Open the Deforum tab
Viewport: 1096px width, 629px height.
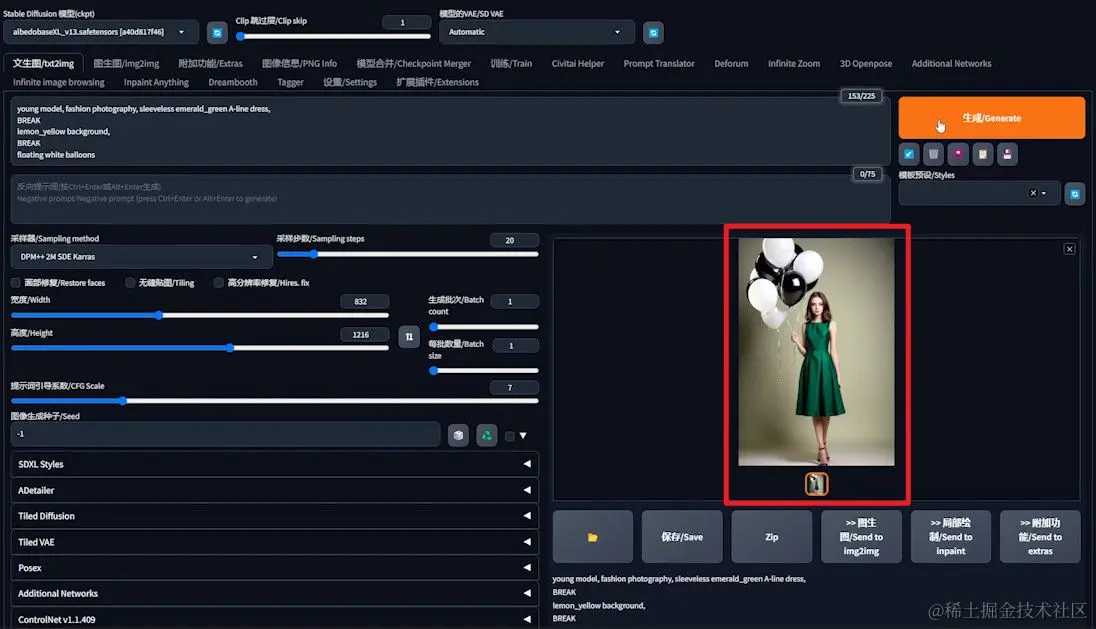click(731, 64)
